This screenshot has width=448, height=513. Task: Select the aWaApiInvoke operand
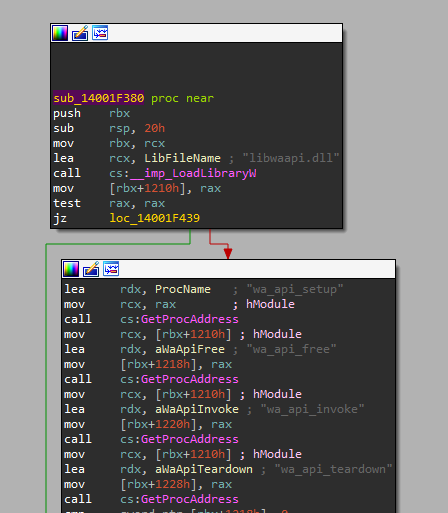click(197, 409)
